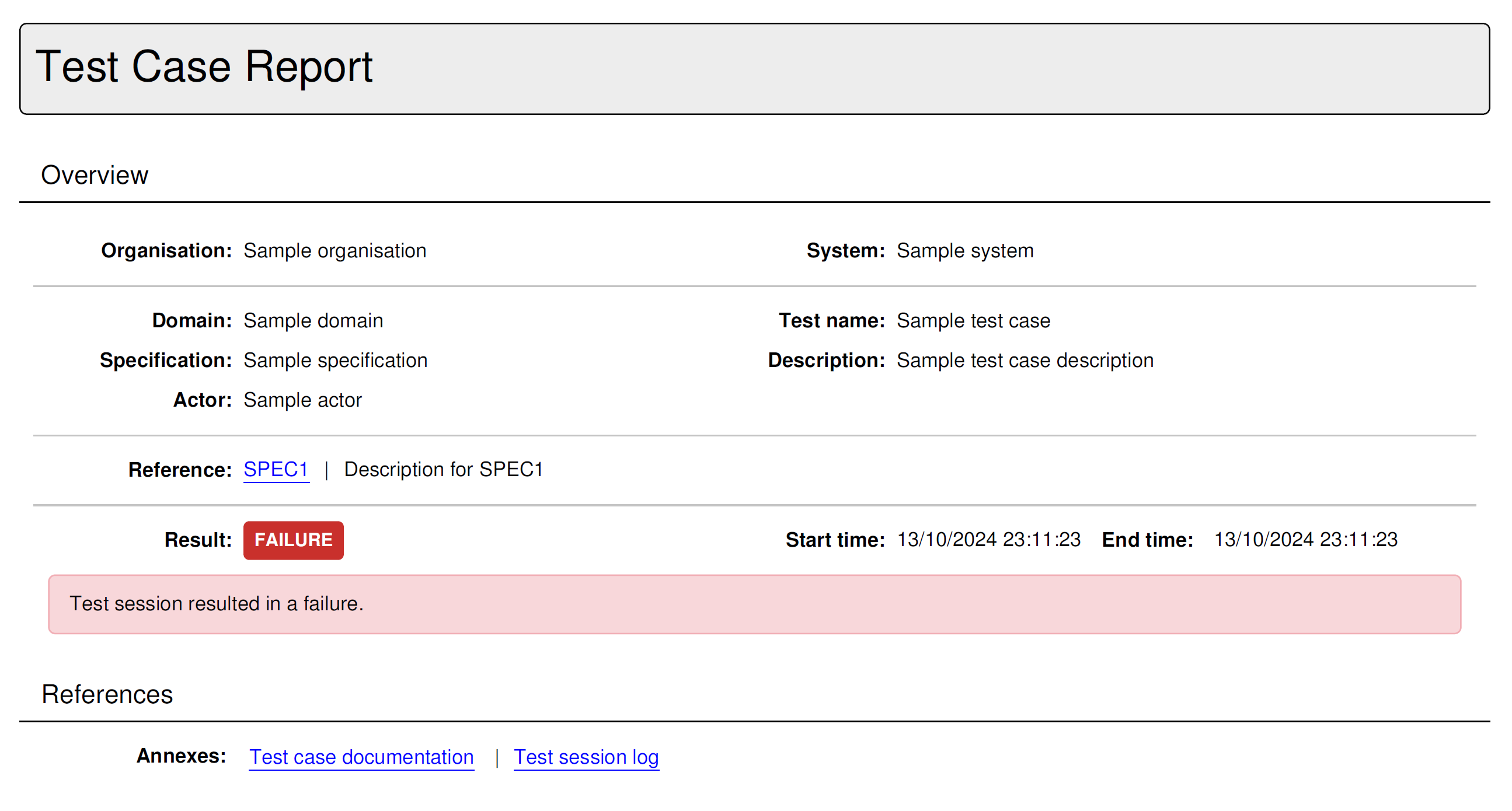This screenshot has width=1512, height=811.
Task: Click the Domain: label
Action: pos(192,320)
